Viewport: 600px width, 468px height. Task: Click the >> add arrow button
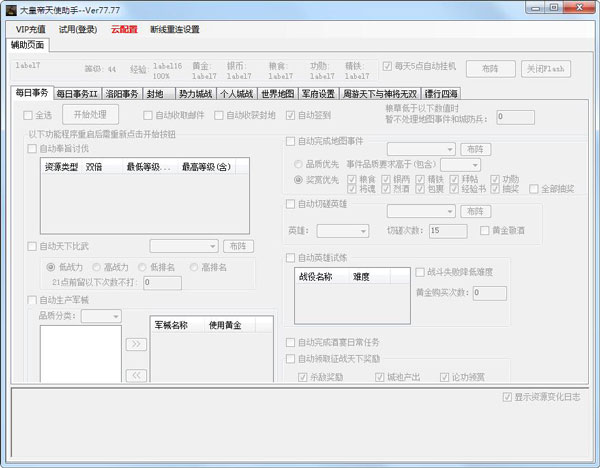pos(136,344)
